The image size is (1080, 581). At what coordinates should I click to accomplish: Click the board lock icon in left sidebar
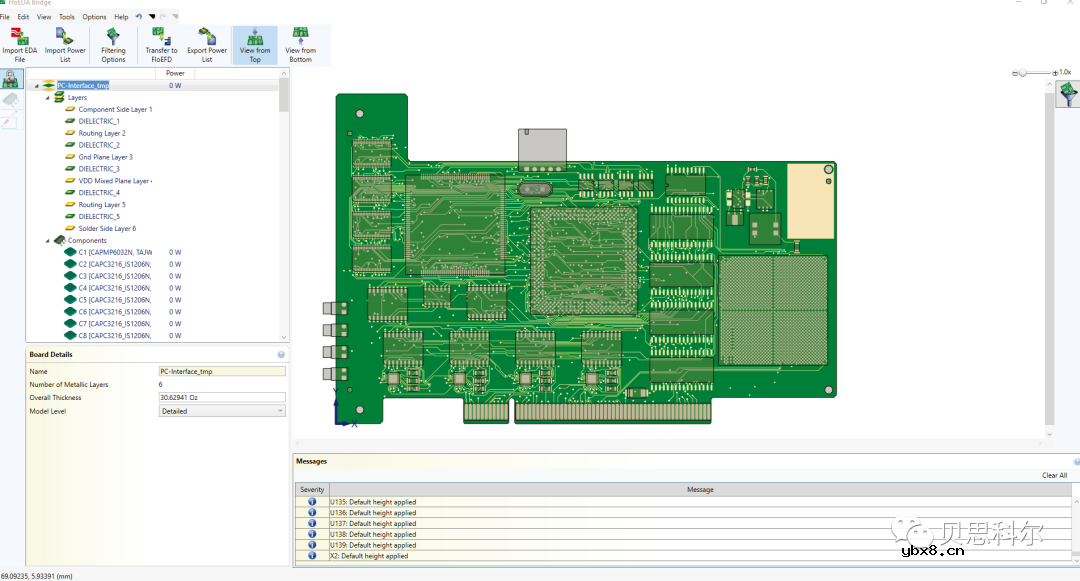(x=11, y=79)
